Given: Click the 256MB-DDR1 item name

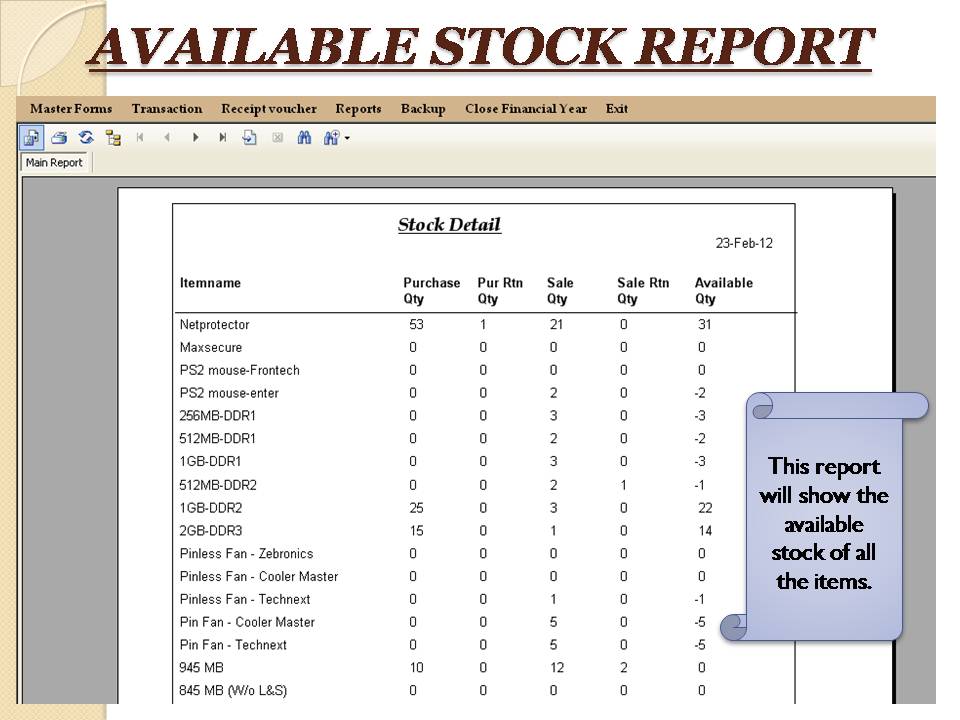Looking at the screenshot, I should pos(217,416).
